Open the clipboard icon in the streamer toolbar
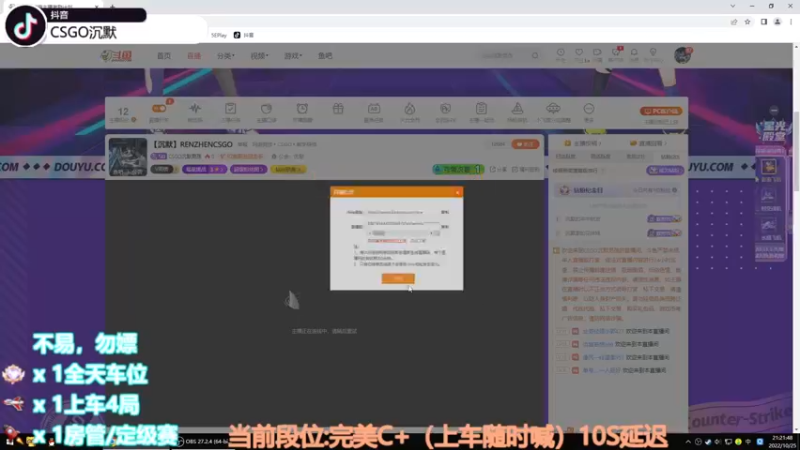 pos(481,108)
